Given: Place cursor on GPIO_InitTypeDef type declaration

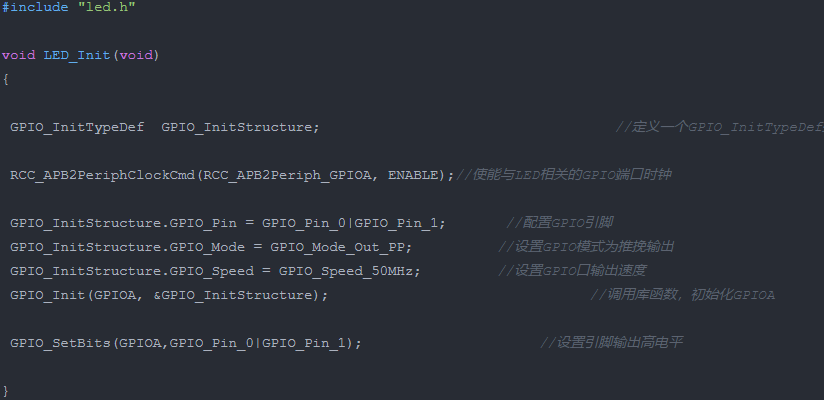Looking at the screenshot, I should tap(77, 127).
